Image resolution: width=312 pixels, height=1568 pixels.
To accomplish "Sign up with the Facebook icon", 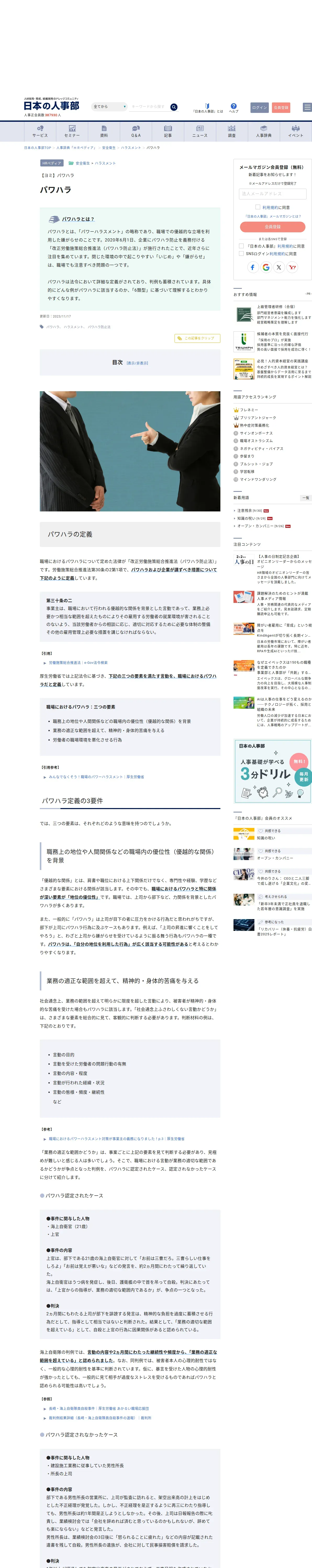I will (x=253, y=267).
